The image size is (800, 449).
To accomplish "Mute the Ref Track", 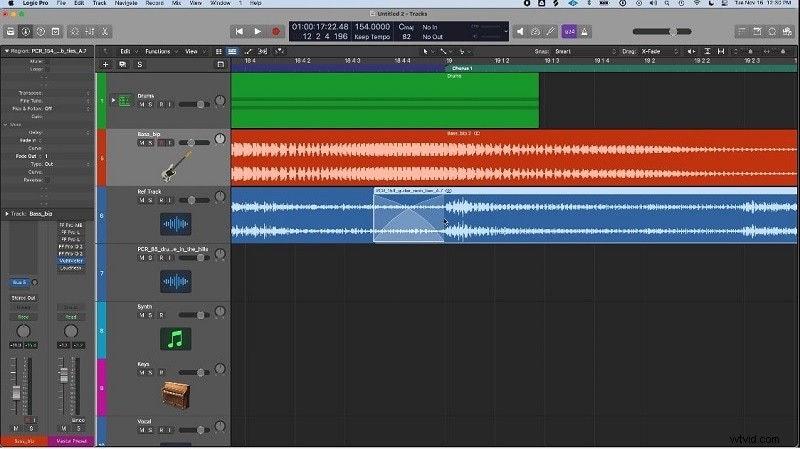I will [142, 201].
